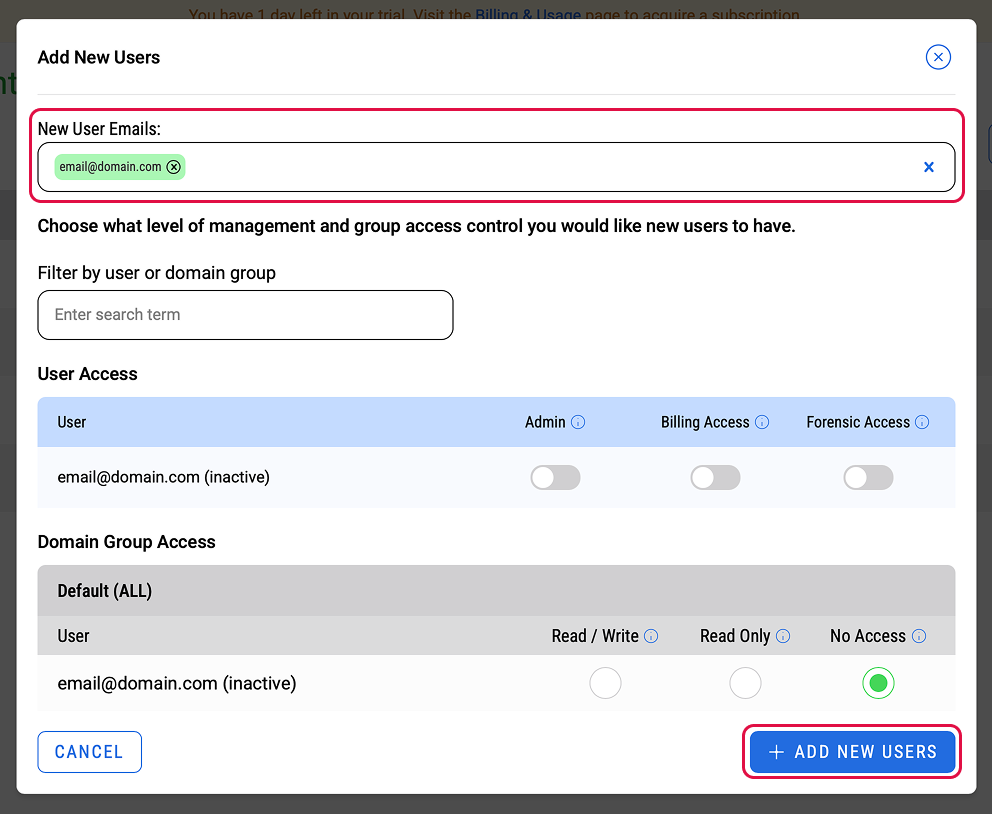Click into New User Emails input box
This screenshot has height=814, width=992.
click(496, 167)
